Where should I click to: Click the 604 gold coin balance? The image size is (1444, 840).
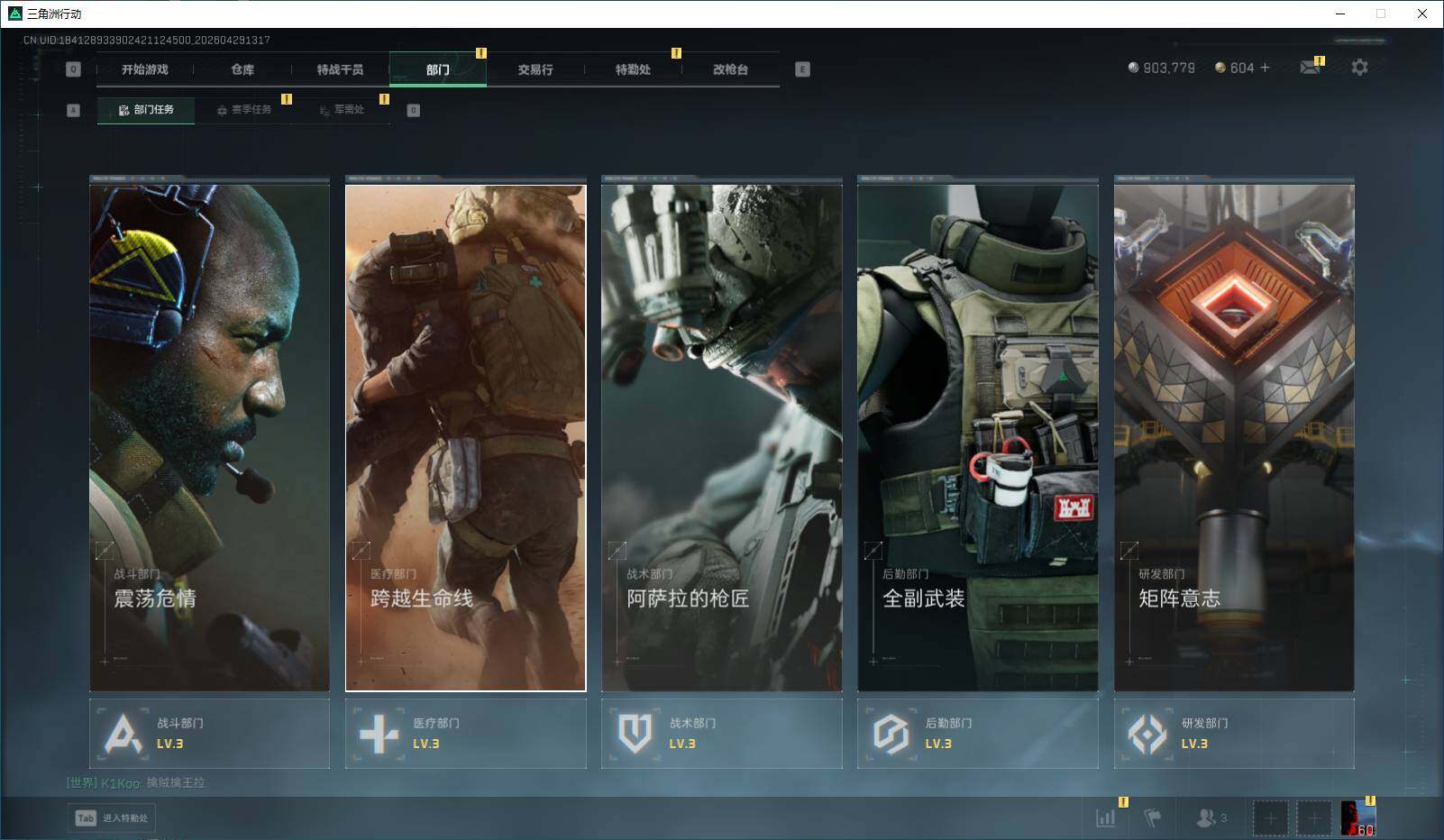pos(1235,68)
